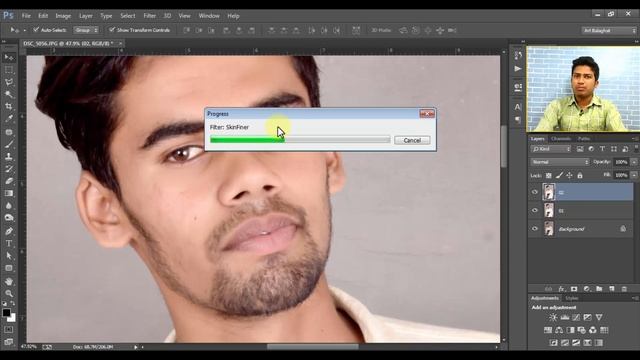Select the Hand tool
The height and width of the screenshot is (360, 640).
tap(9, 282)
